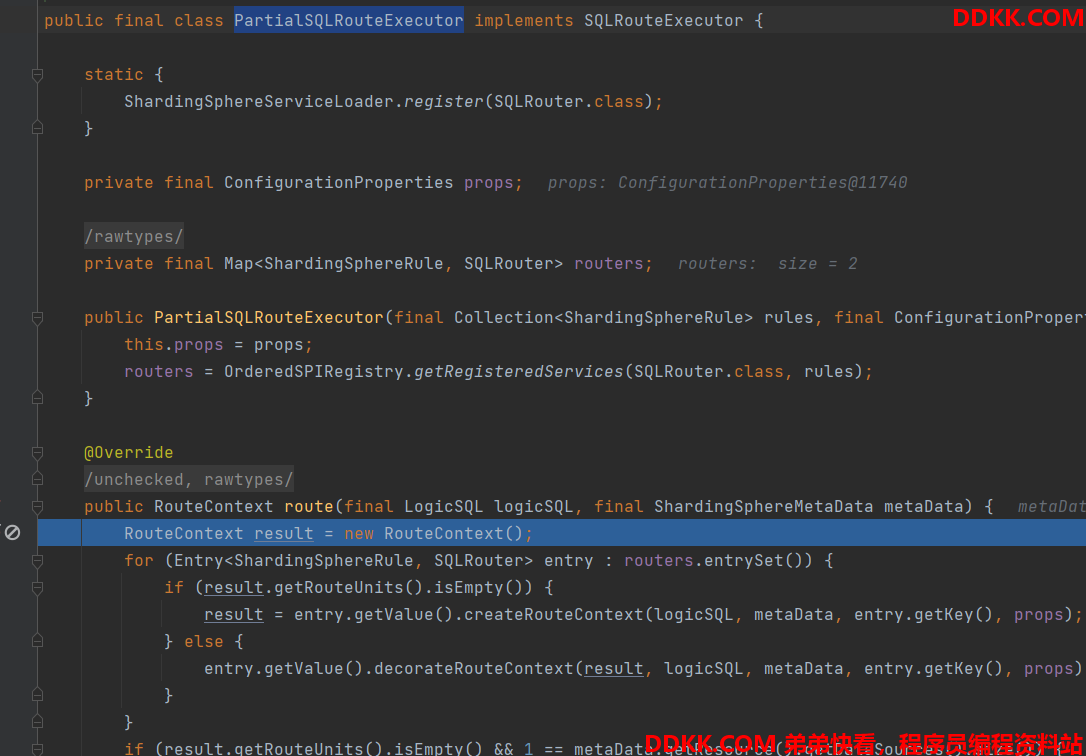Click the static keyword
The width and height of the screenshot is (1086, 756).
(x=114, y=75)
